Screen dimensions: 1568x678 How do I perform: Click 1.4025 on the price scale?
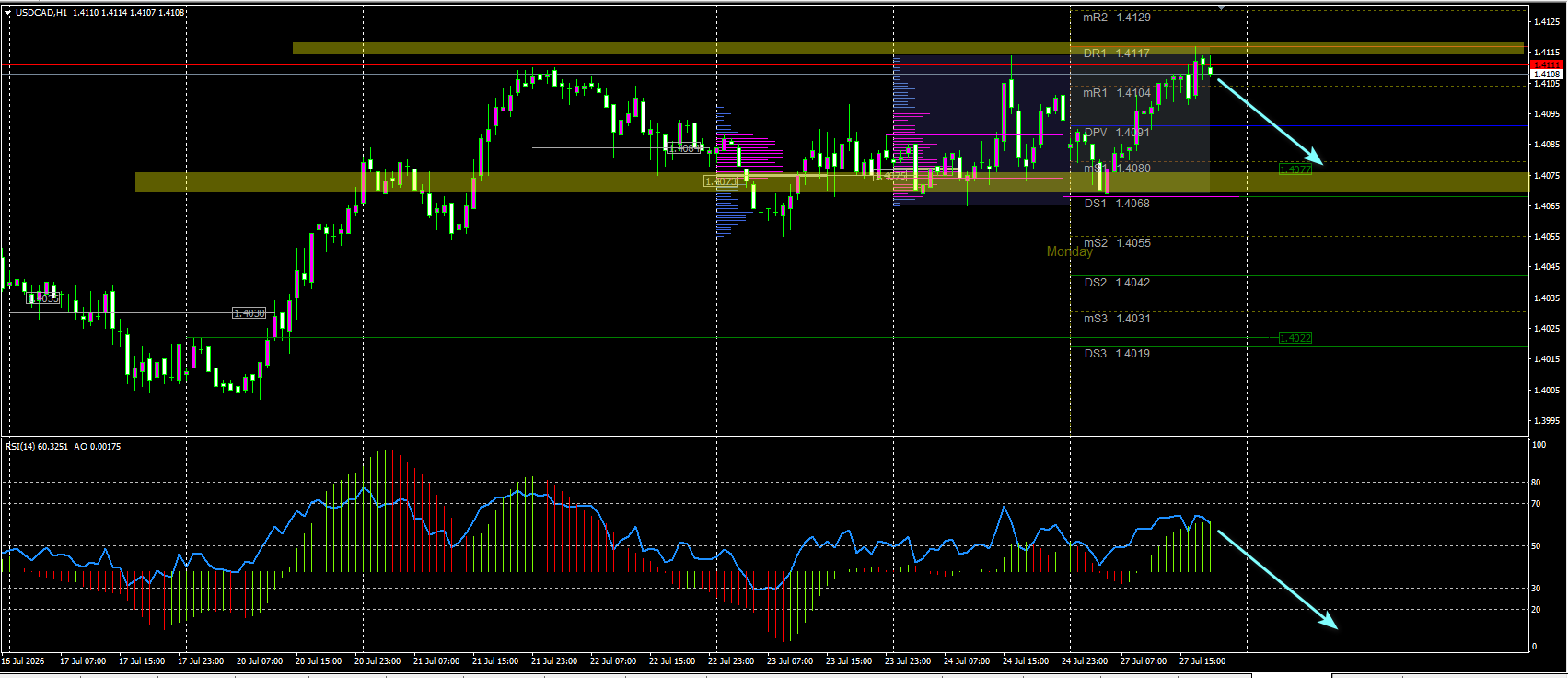(1546, 329)
